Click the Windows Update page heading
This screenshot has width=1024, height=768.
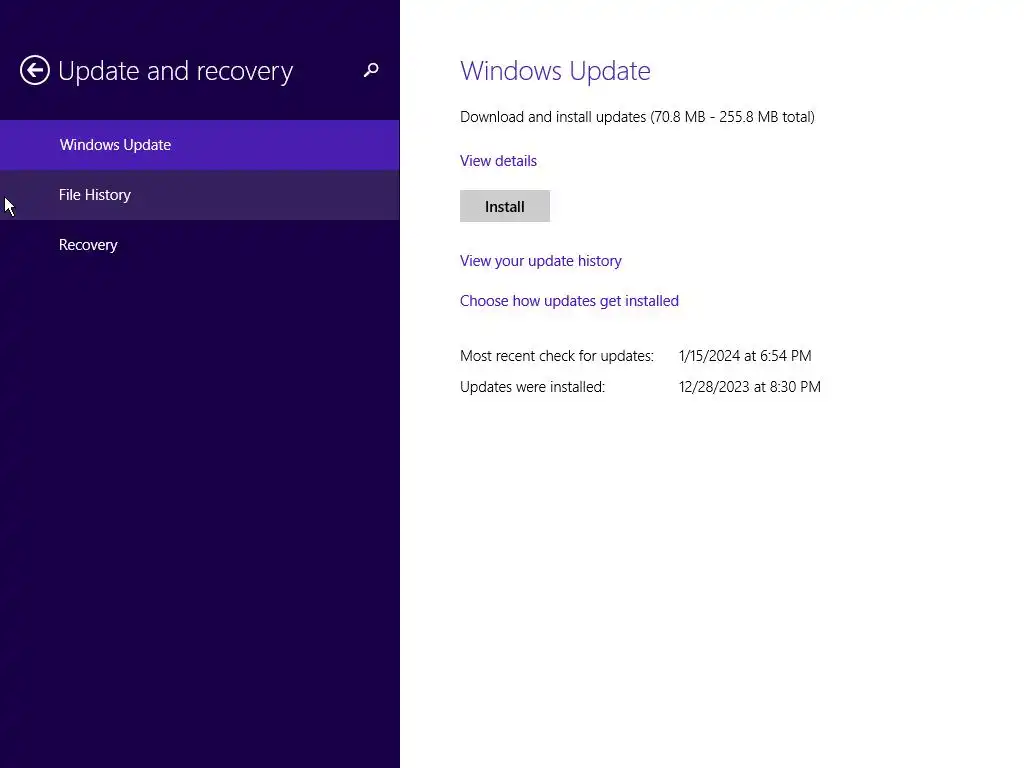point(555,71)
